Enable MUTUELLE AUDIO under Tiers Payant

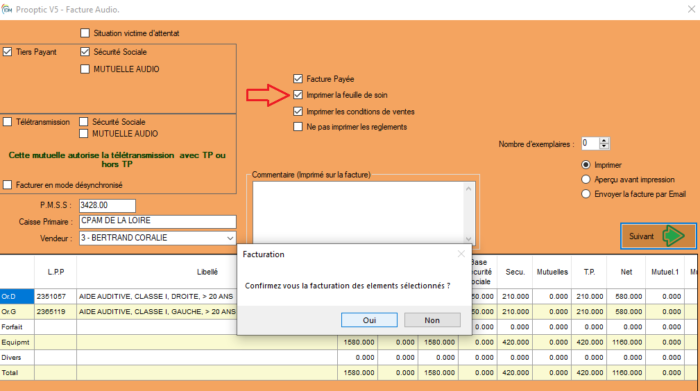[x=85, y=69]
